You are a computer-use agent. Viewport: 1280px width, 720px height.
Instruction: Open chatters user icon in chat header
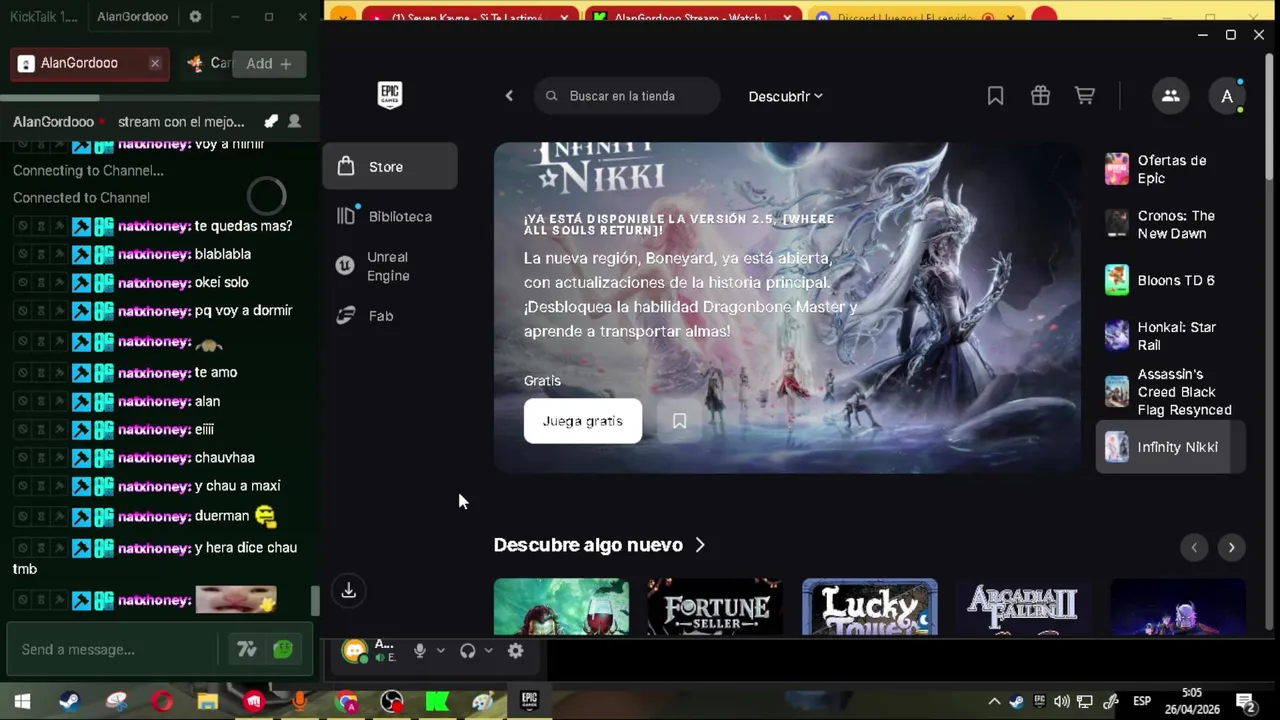click(x=294, y=121)
